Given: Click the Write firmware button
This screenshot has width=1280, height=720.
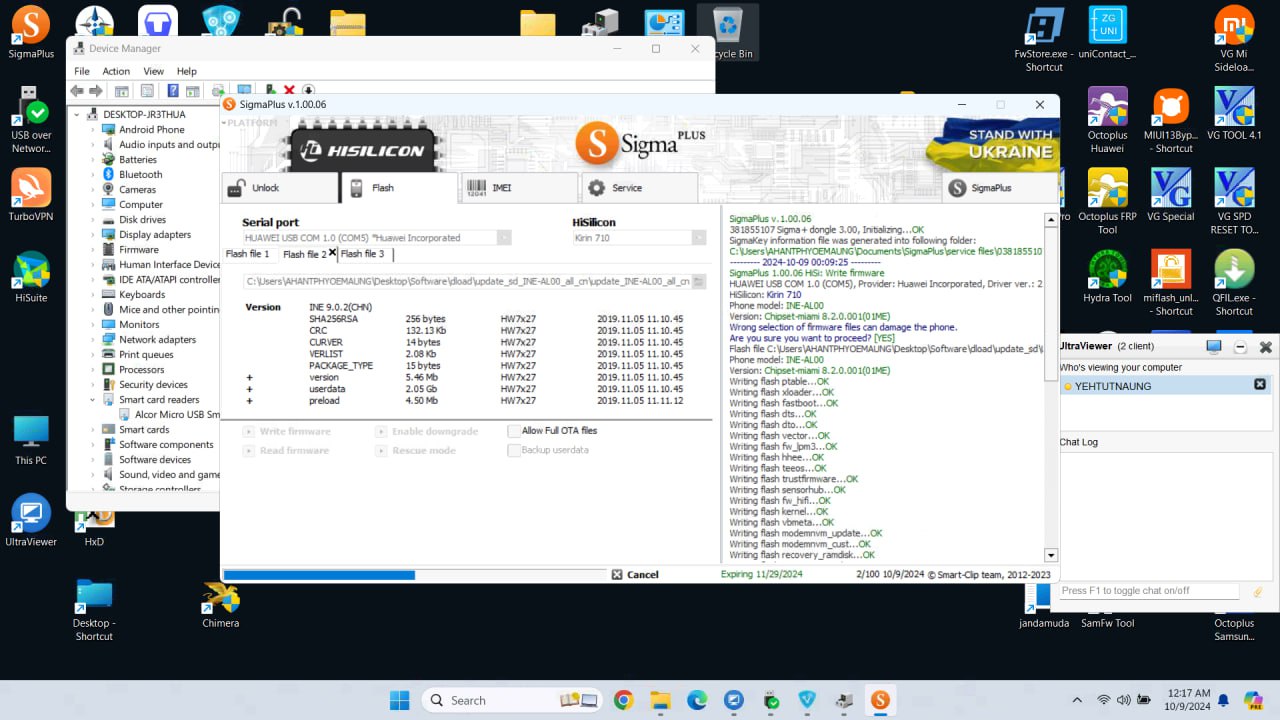Looking at the screenshot, I should click(x=287, y=431).
